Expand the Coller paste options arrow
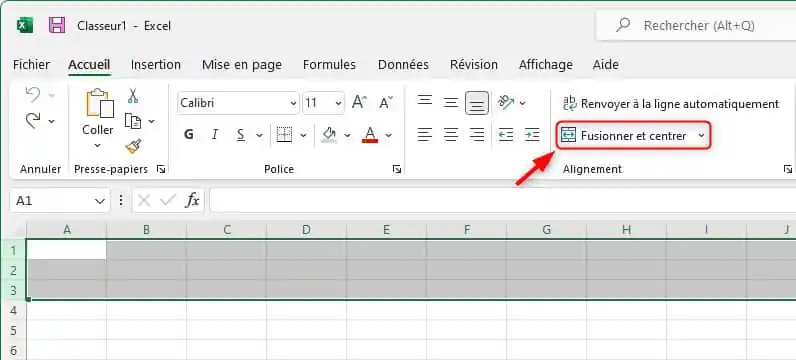 [x=97, y=146]
